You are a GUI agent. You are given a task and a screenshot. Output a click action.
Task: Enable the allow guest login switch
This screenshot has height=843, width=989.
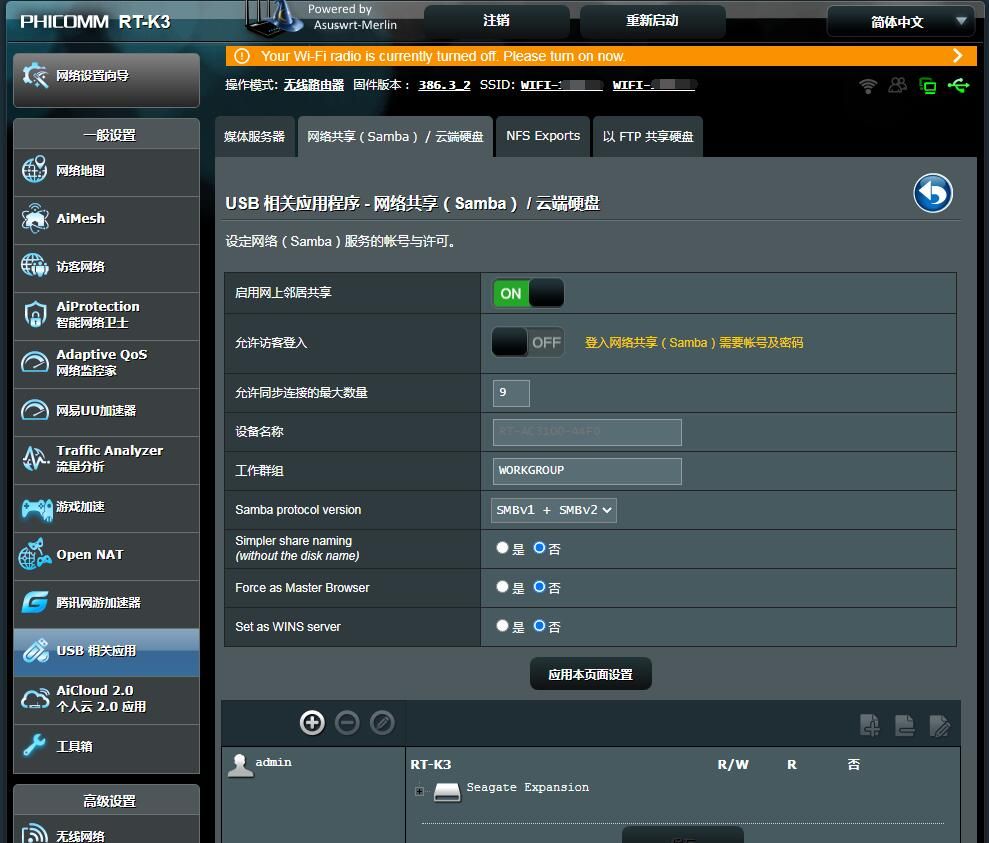(x=528, y=342)
